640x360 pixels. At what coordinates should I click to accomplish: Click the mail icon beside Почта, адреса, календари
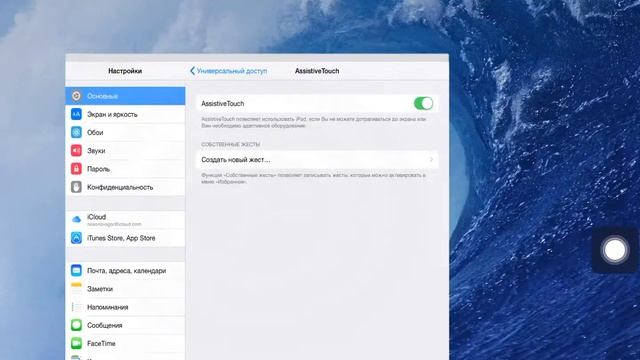76,271
